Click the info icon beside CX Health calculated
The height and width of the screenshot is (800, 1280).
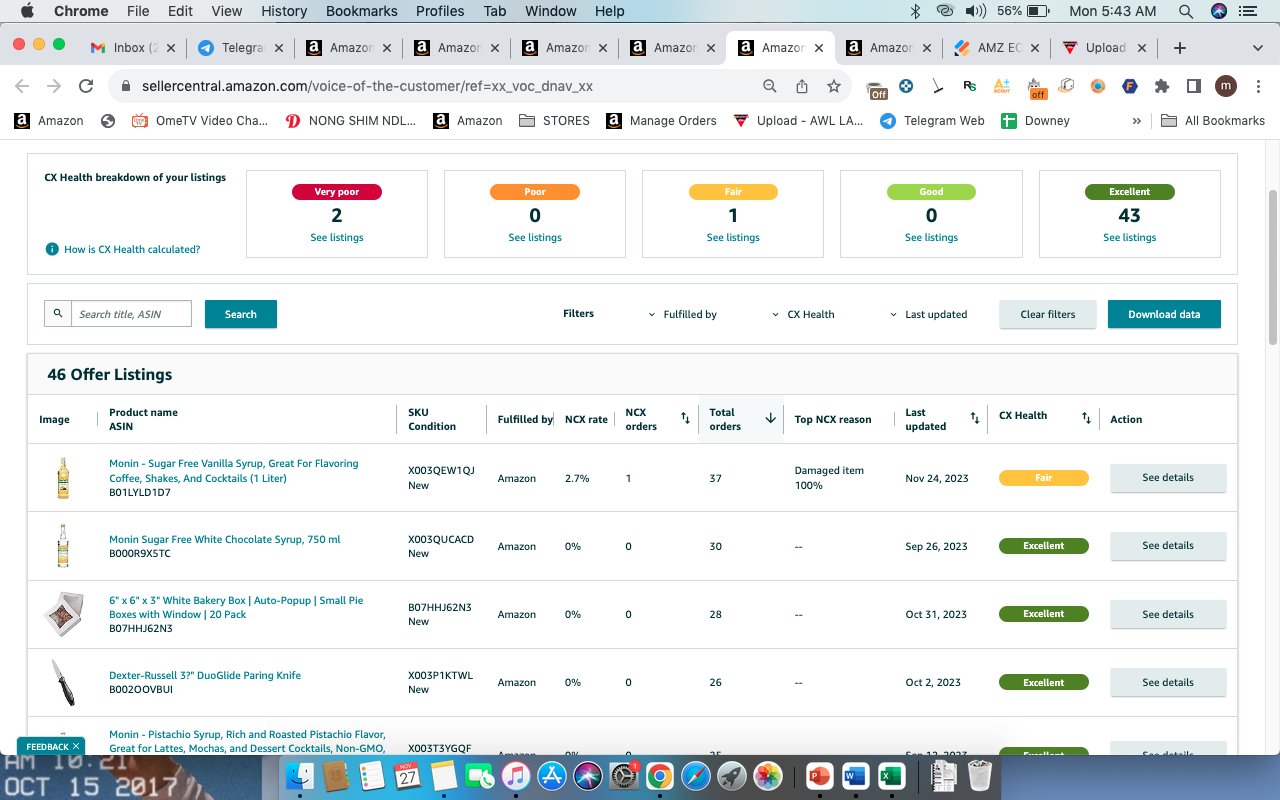point(52,249)
